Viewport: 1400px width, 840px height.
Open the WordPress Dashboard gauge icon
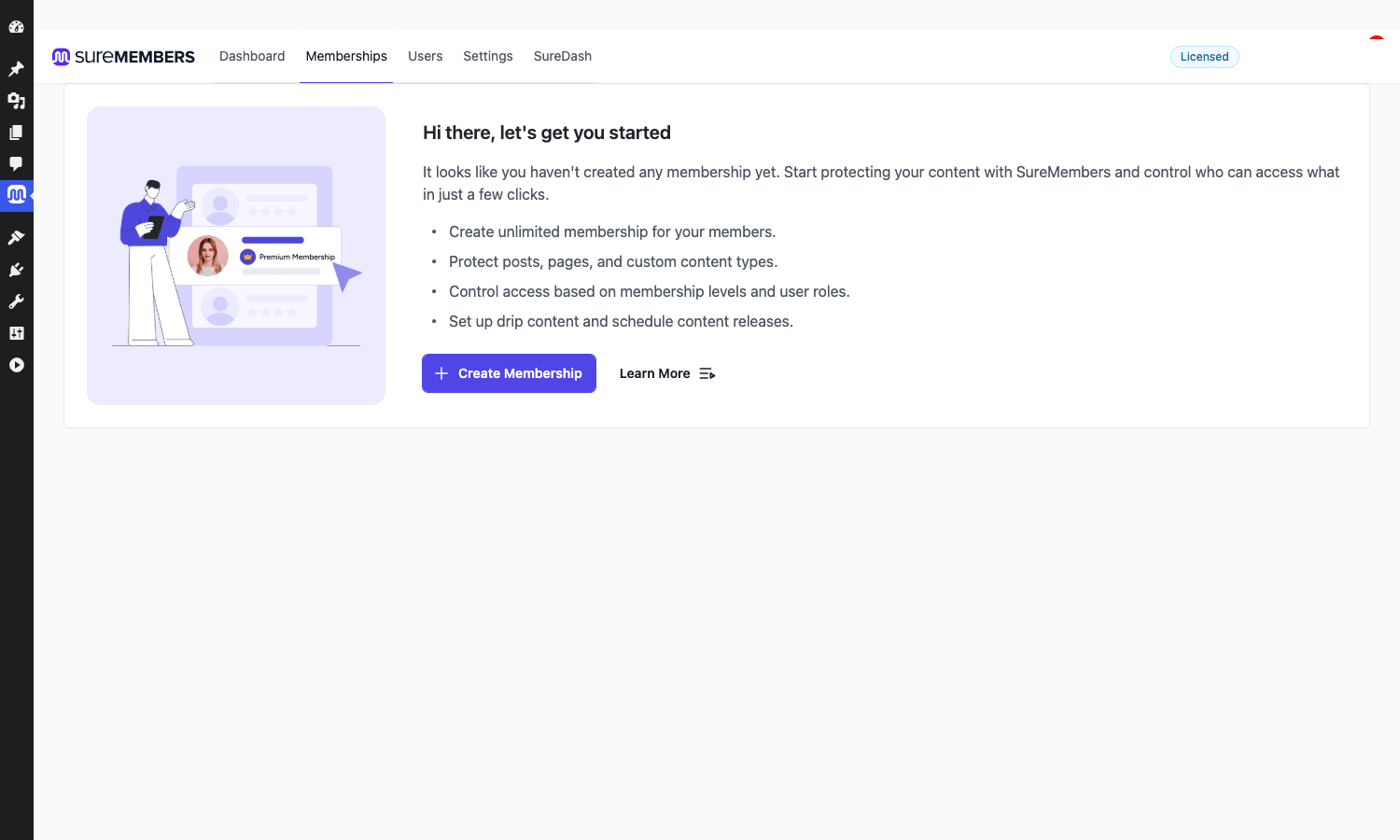(16, 27)
